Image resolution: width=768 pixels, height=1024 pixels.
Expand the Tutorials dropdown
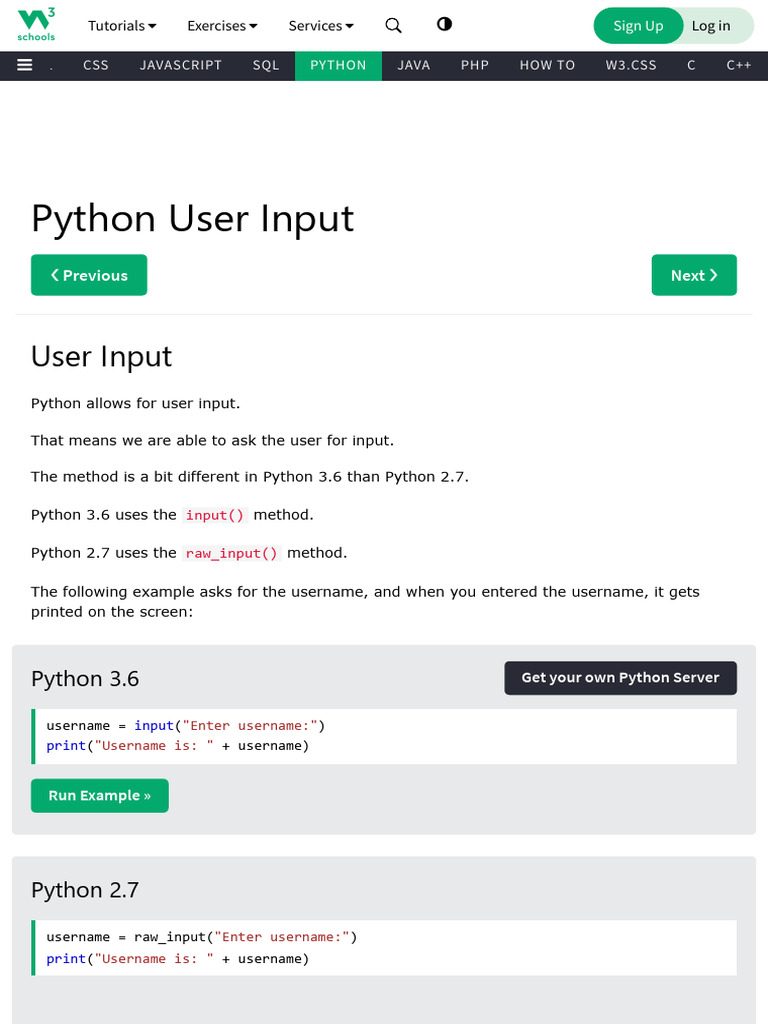(x=122, y=26)
